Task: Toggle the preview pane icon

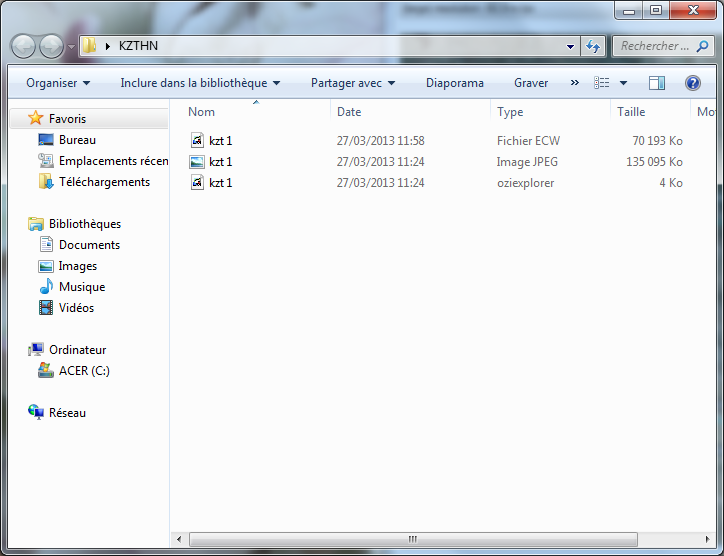Action: tap(657, 83)
